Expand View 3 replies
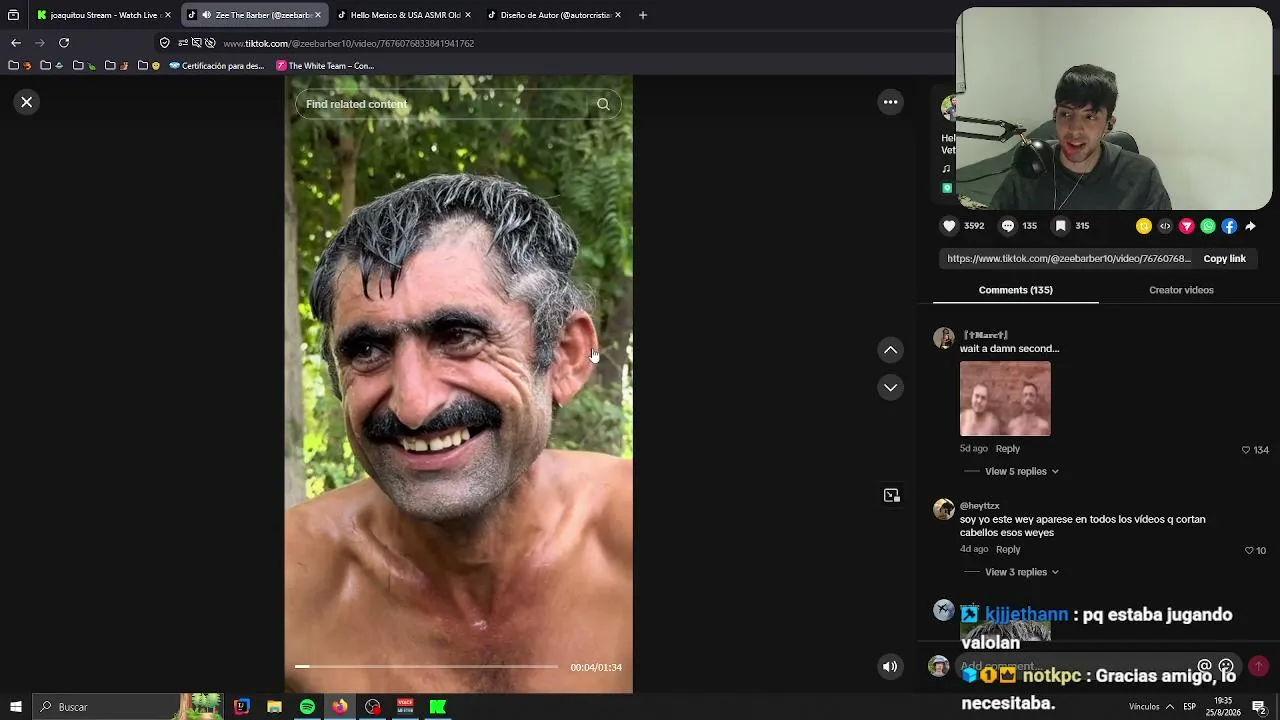Screen dimensions: 1280x720 (x=1021, y=572)
